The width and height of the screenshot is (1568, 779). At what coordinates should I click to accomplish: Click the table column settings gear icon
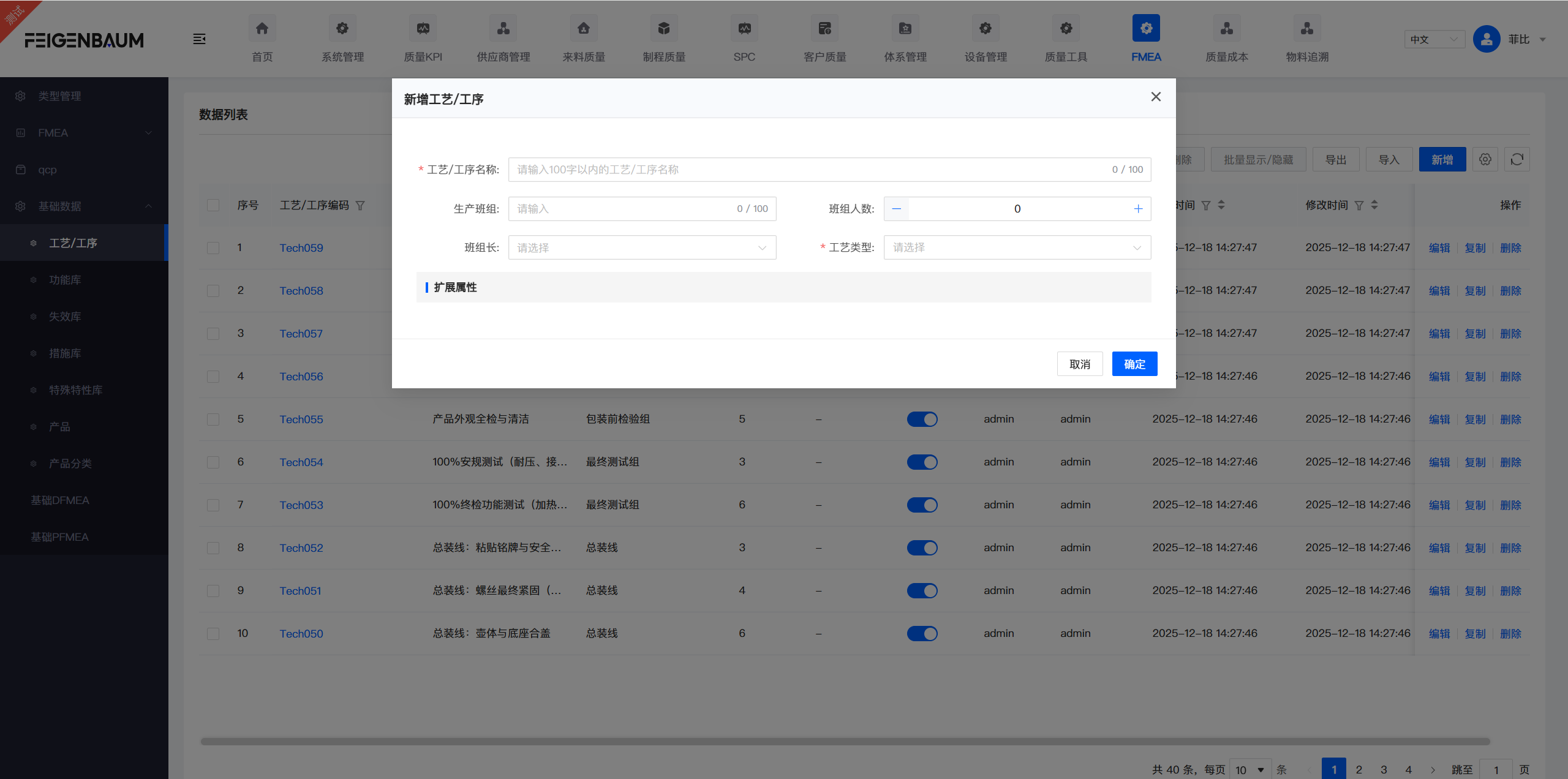[1485, 159]
